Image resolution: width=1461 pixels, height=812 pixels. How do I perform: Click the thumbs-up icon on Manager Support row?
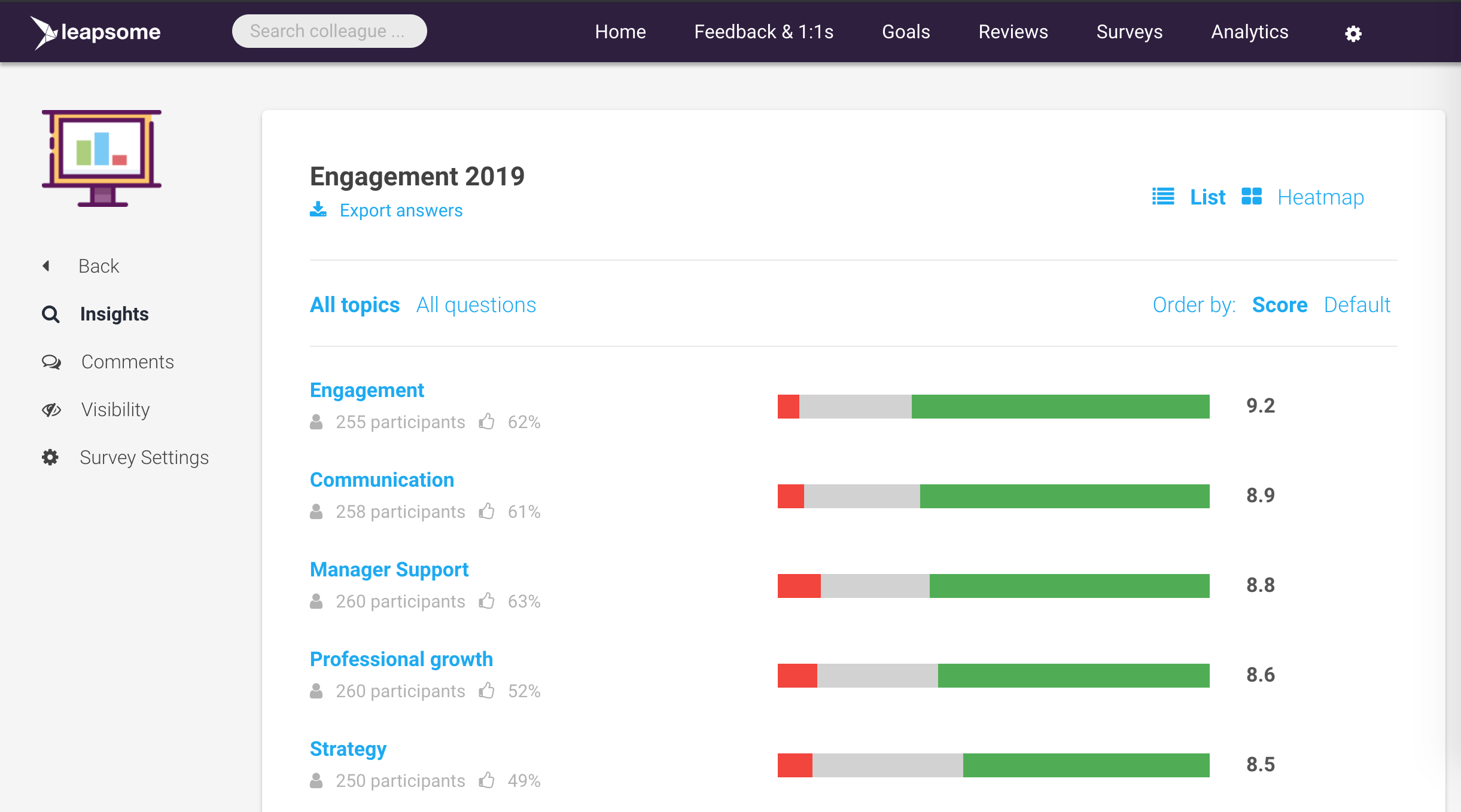coord(487,601)
